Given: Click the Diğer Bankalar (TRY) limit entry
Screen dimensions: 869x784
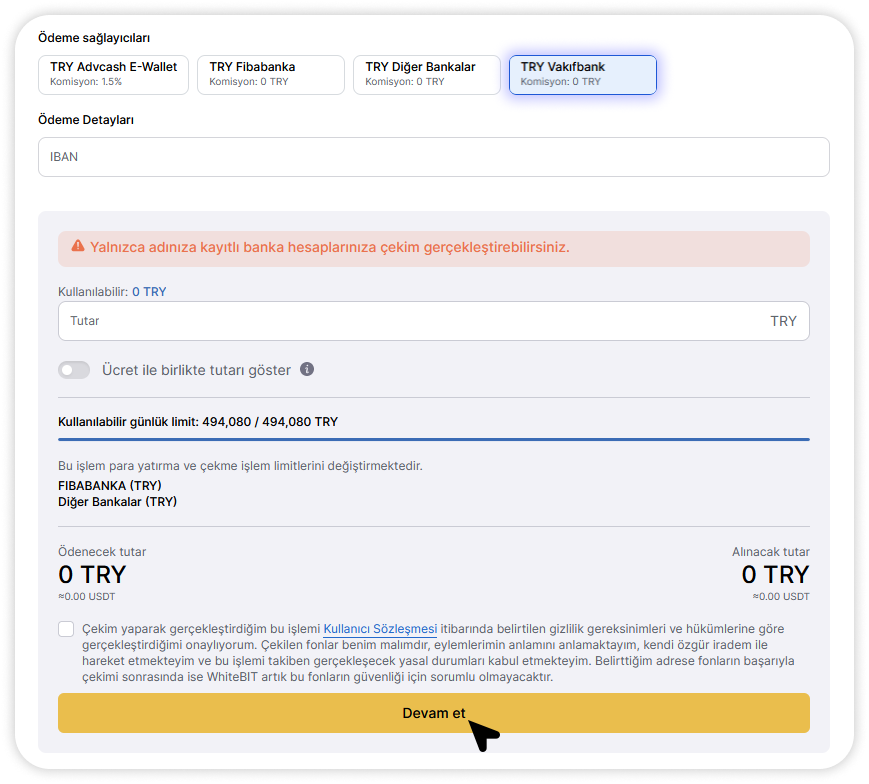Looking at the screenshot, I should (117, 501).
